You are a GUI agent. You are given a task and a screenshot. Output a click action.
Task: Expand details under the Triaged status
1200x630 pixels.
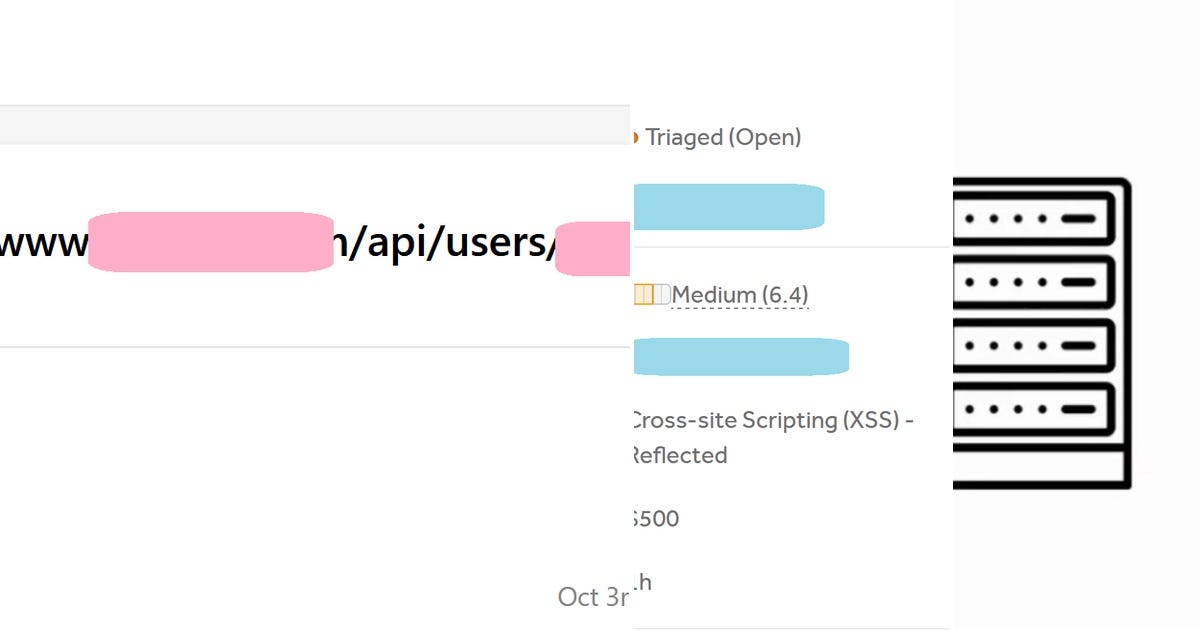(x=724, y=136)
